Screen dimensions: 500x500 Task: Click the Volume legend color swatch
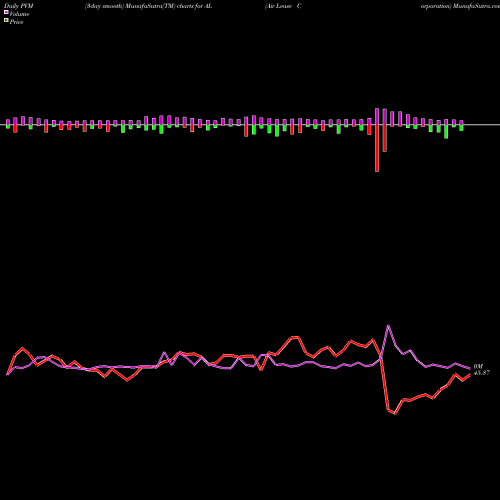point(6,12)
